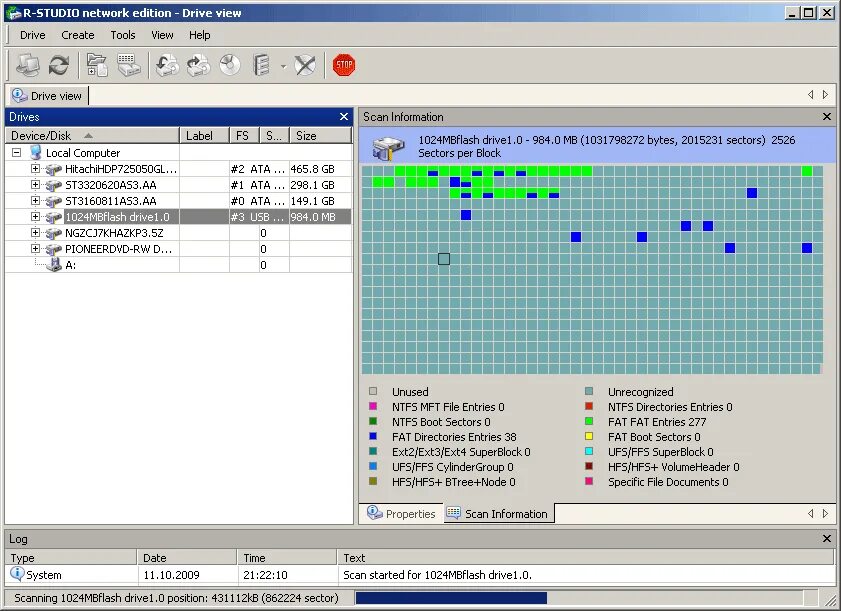
Task: Open the dropdown arrow beside the RAID icon
Action: (x=283, y=67)
